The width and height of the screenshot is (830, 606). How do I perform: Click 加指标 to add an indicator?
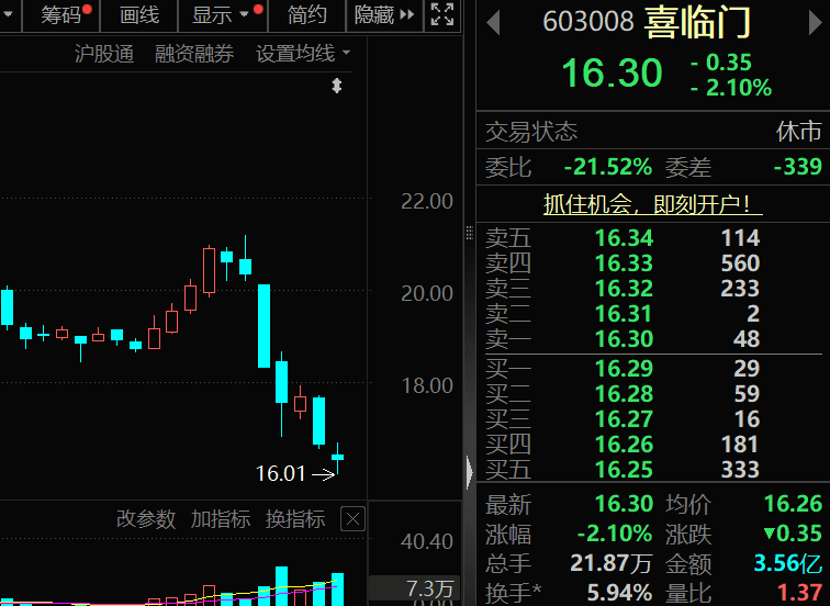[221, 519]
